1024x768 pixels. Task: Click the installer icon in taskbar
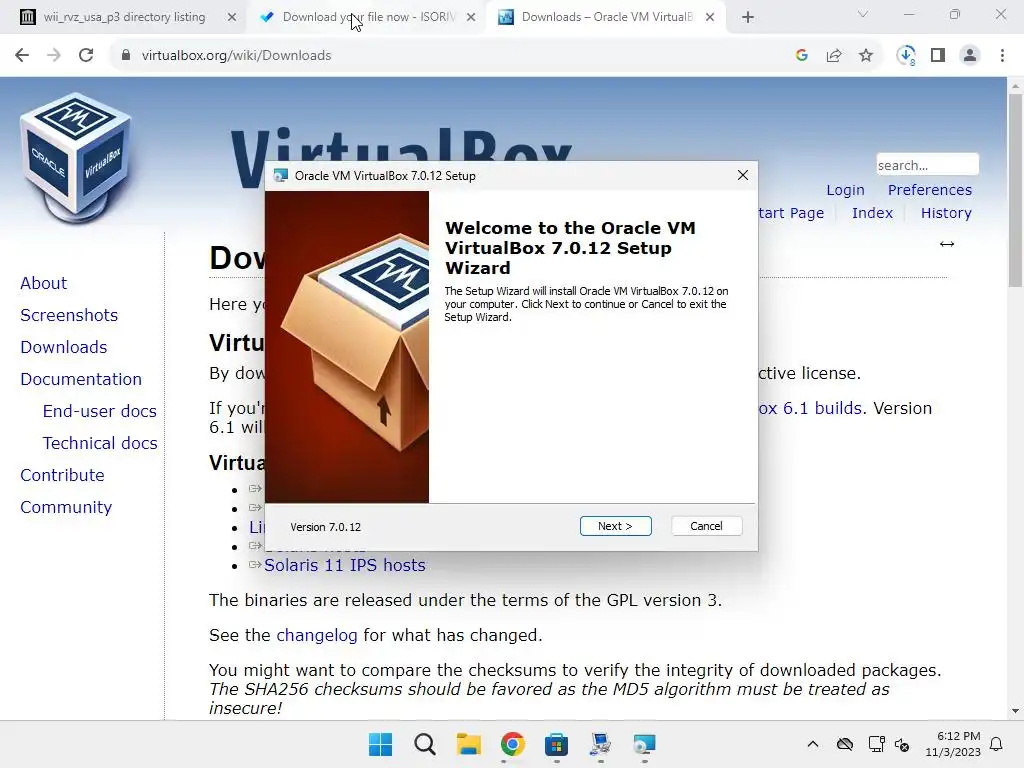point(600,744)
